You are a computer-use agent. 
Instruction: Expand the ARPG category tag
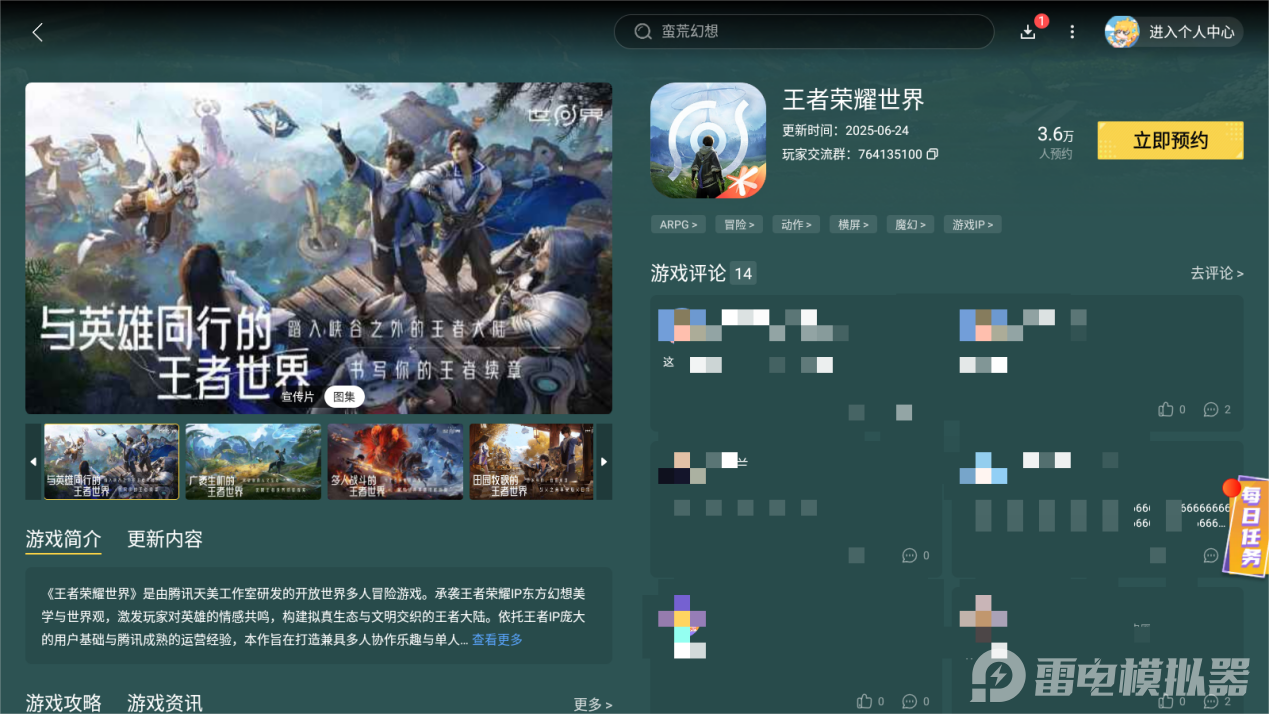[x=678, y=224]
